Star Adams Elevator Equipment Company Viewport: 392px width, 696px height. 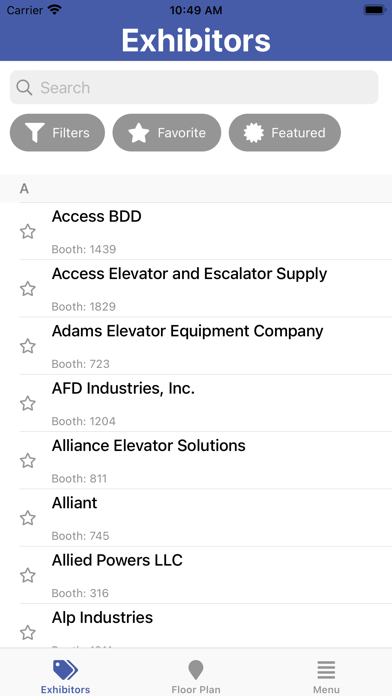coord(28,346)
